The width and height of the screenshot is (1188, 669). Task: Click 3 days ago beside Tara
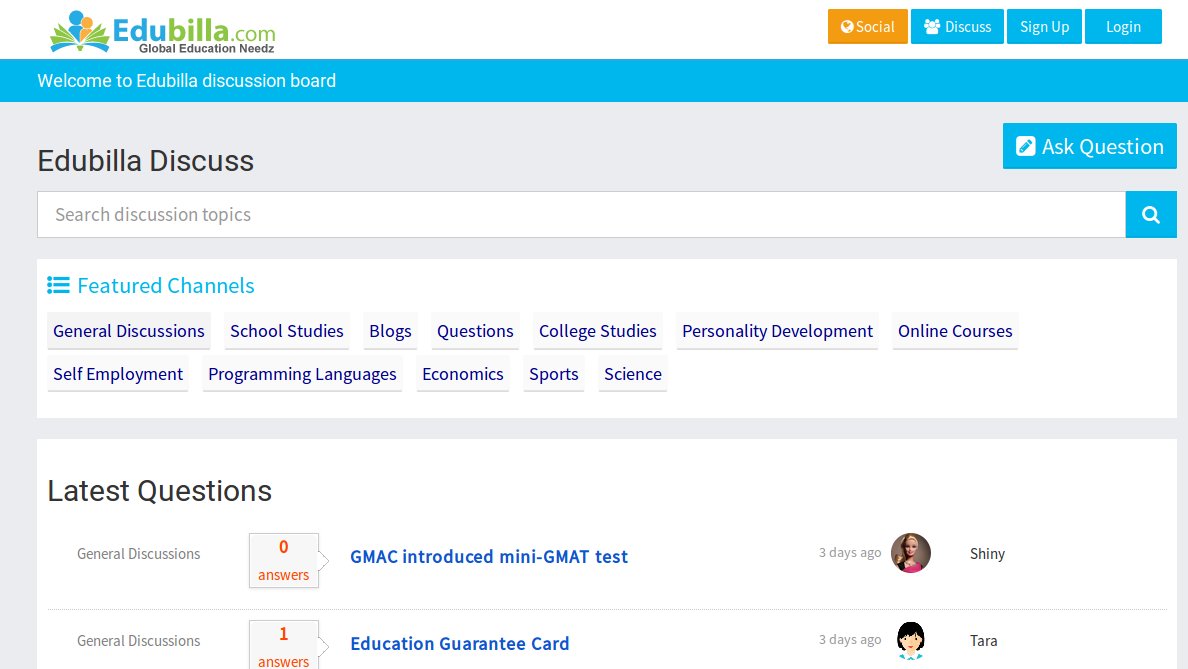[849, 639]
